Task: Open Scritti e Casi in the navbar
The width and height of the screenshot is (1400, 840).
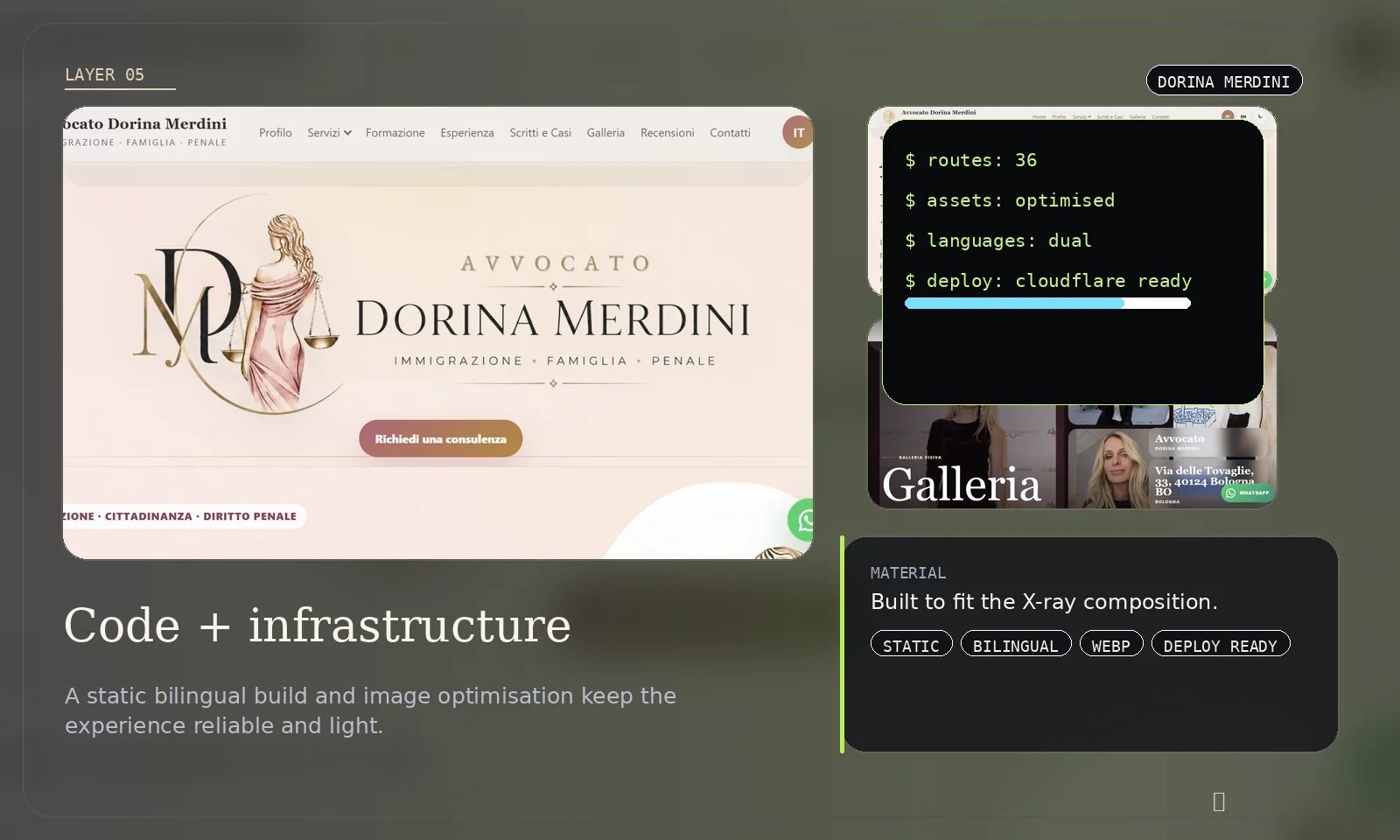Action: (541, 133)
